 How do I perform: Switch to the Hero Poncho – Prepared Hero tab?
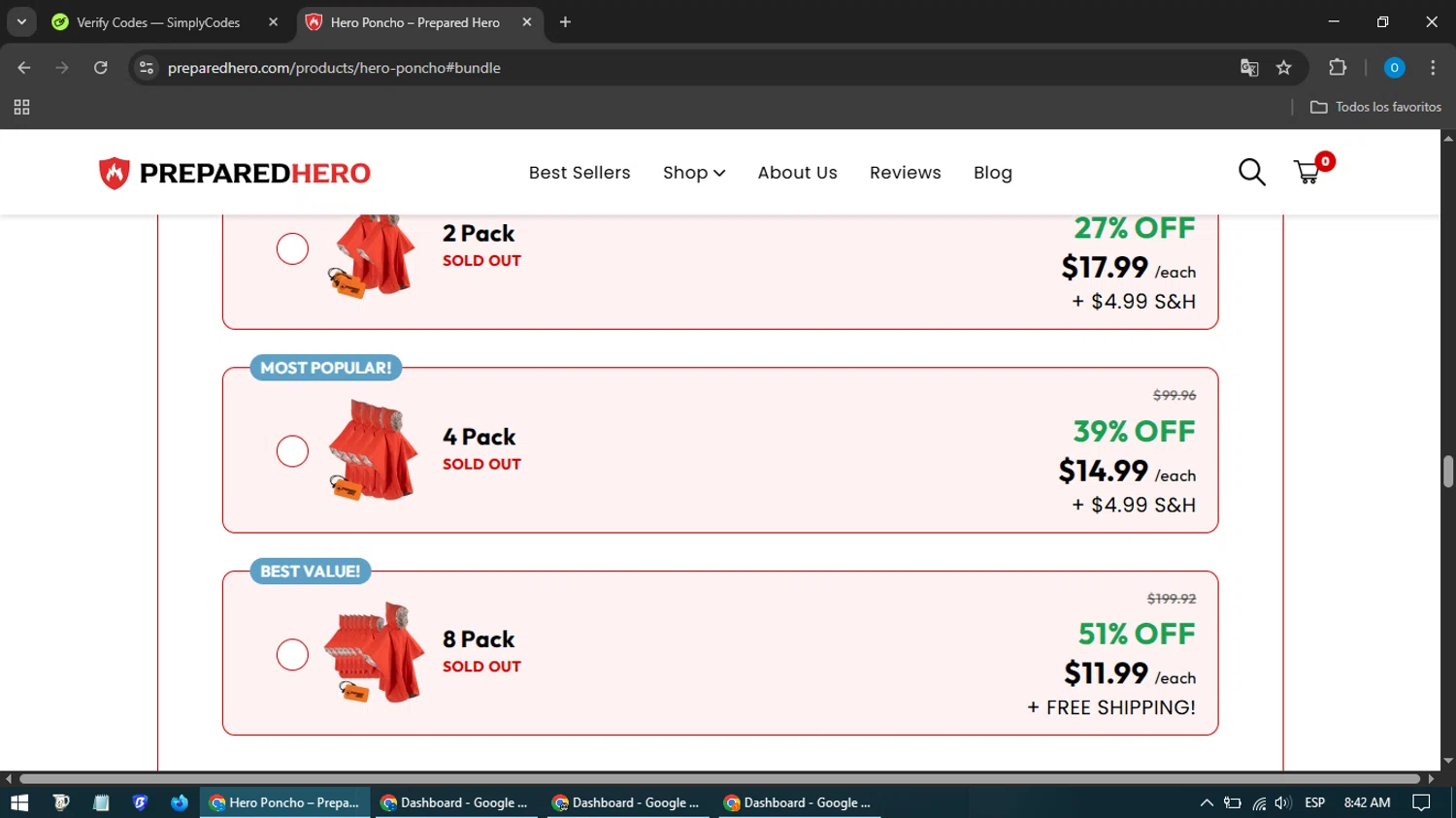pos(417,22)
